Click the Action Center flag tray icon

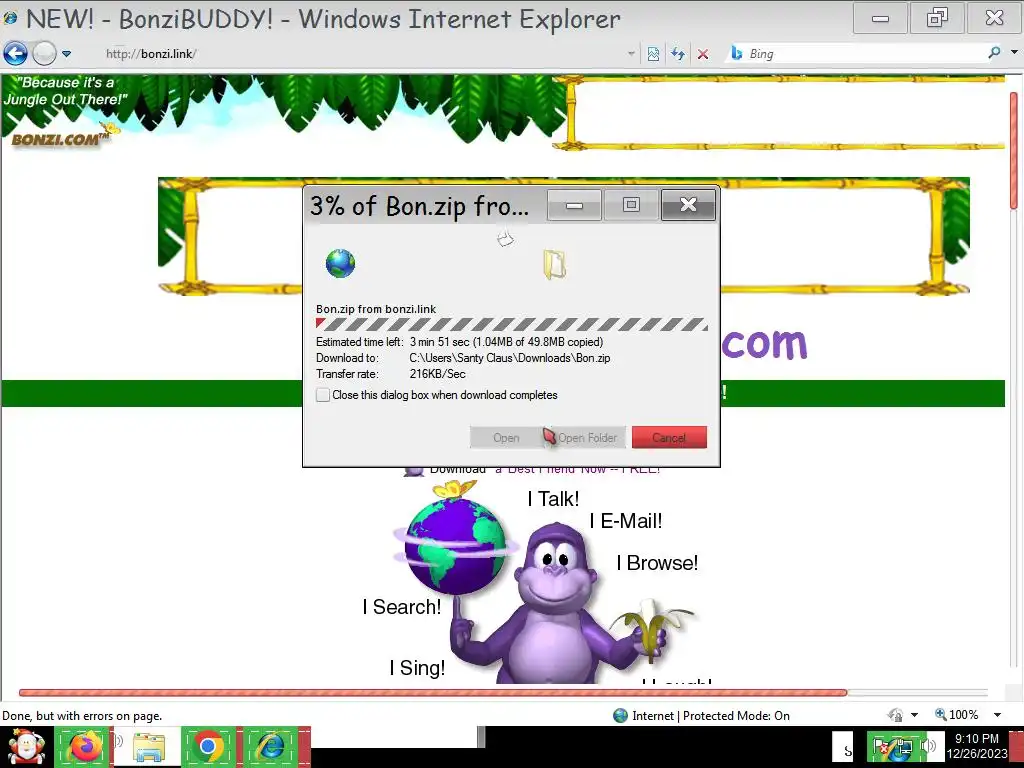879,747
